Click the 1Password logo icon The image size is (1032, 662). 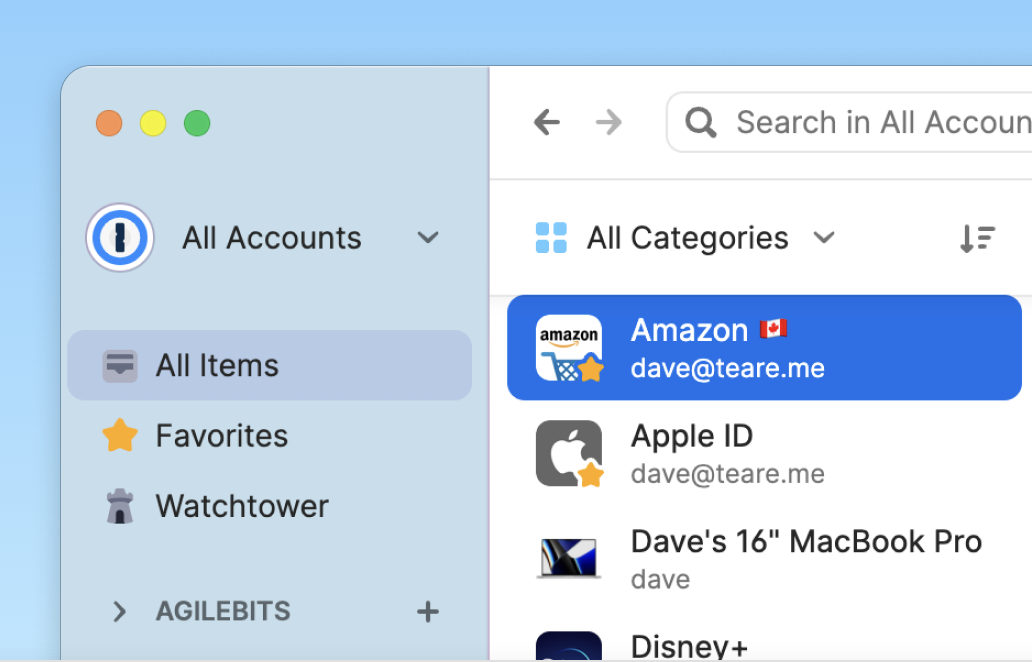click(120, 238)
